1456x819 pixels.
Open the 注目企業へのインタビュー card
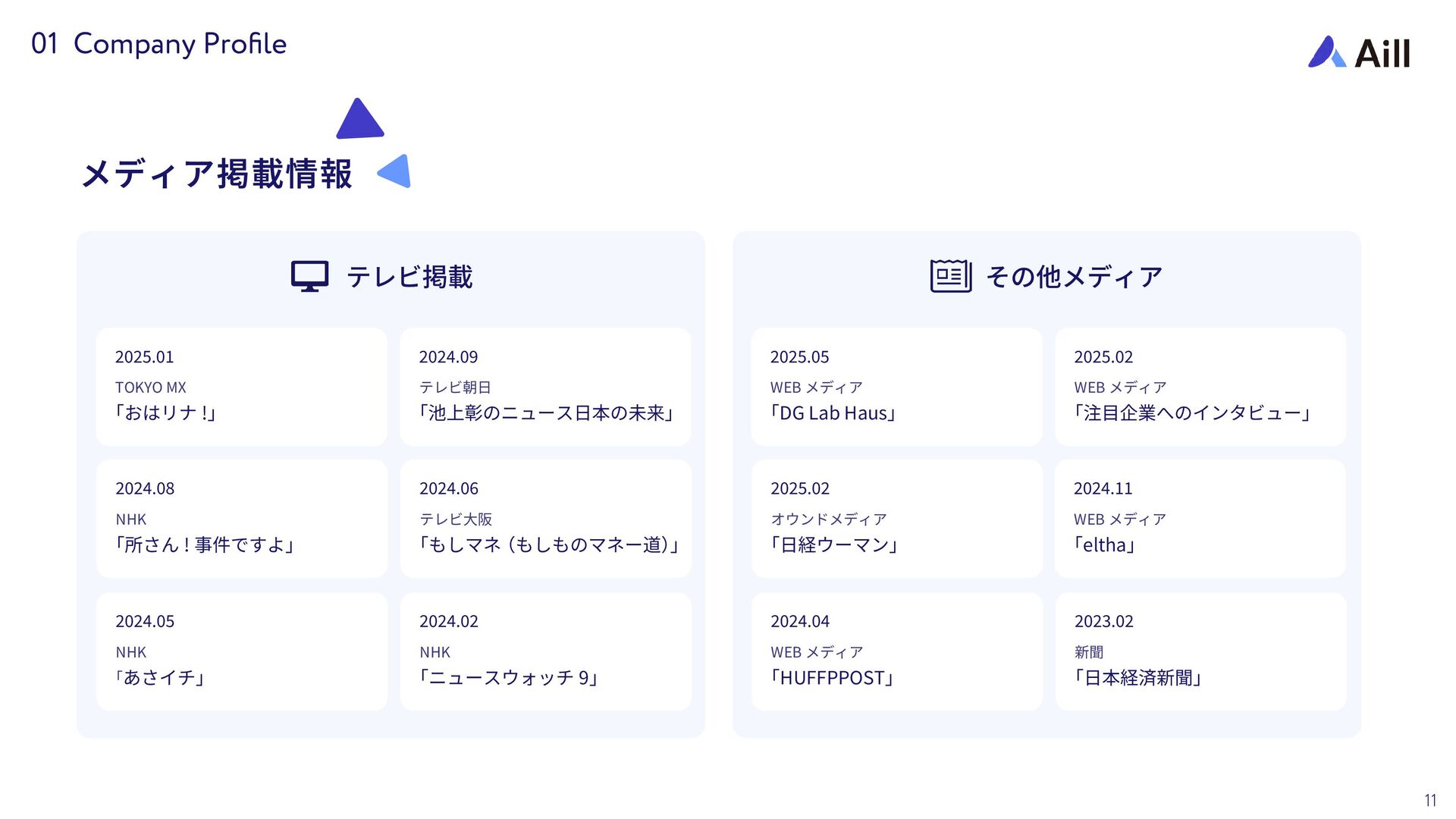tap(1200, 387)
